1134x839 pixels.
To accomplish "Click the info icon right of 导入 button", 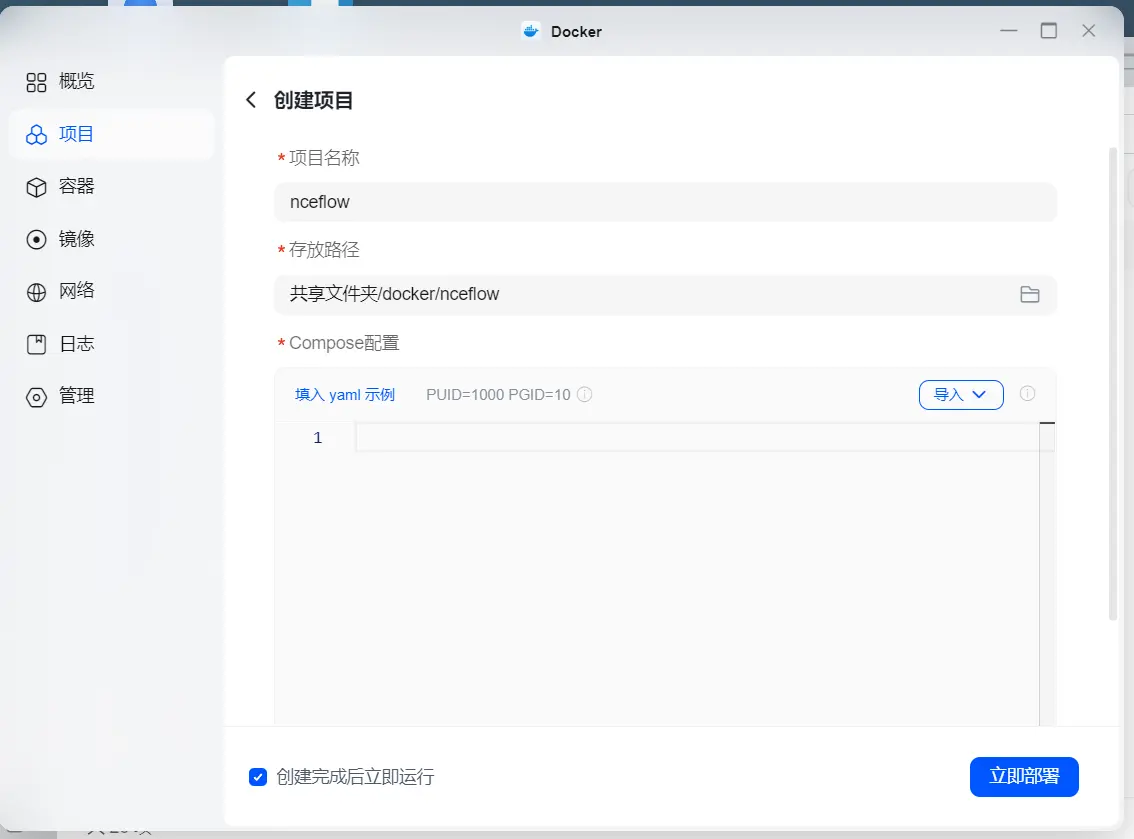I will 1027,393.
